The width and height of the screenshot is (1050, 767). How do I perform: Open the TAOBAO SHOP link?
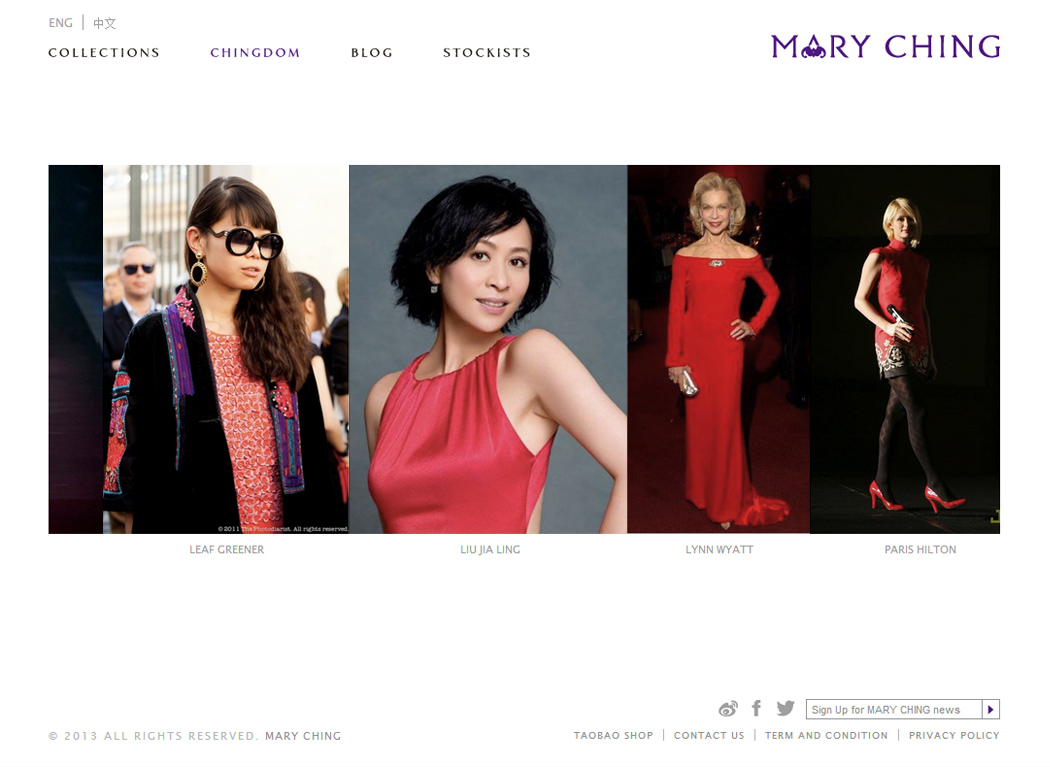613,736
